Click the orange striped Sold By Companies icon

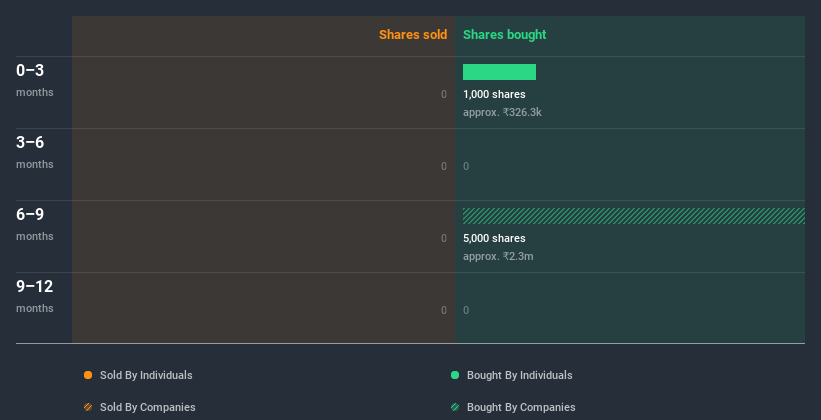coord(88,407)
